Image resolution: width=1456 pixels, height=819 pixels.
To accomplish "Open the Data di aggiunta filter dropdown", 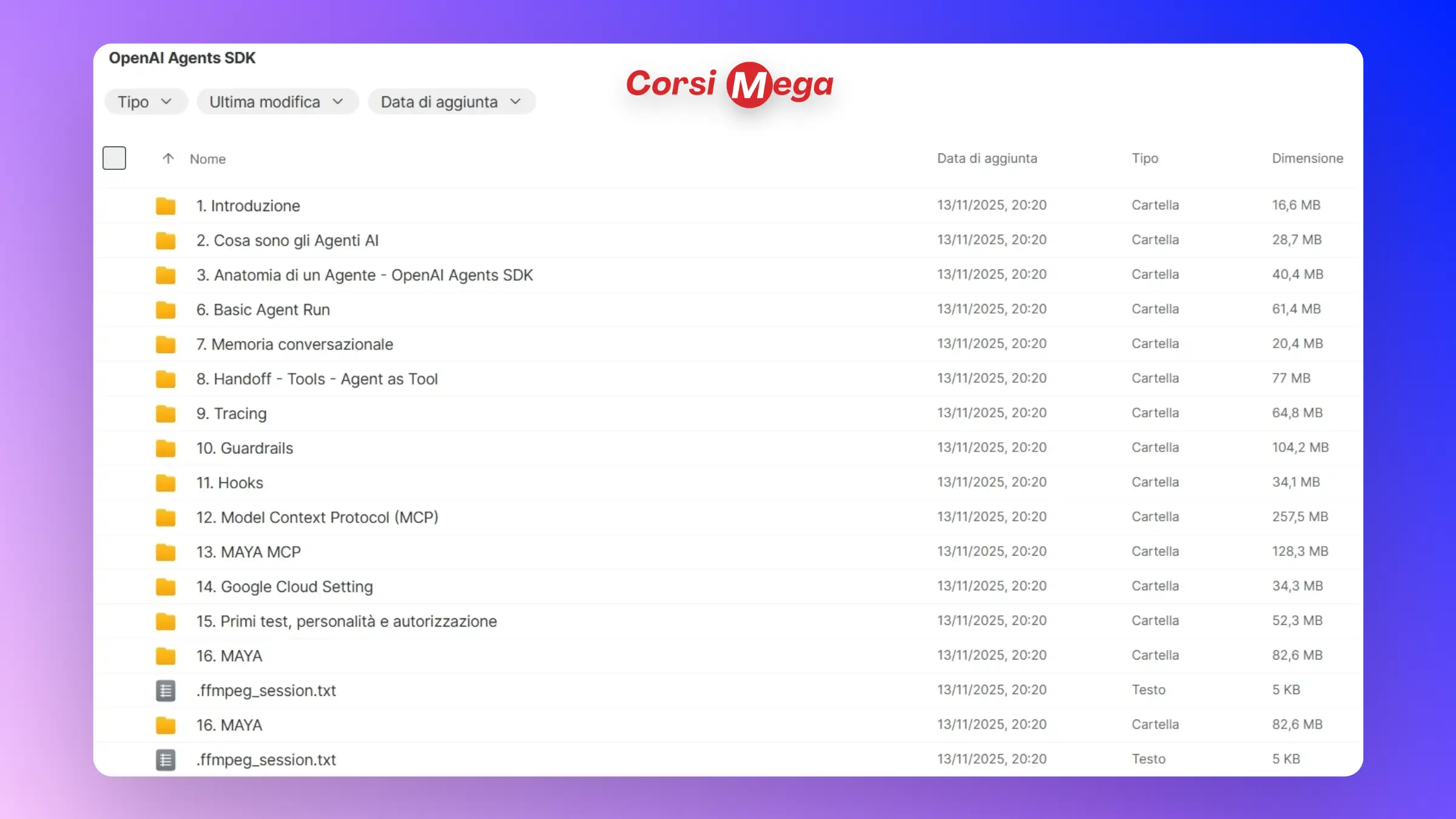I will click(451, 102).
